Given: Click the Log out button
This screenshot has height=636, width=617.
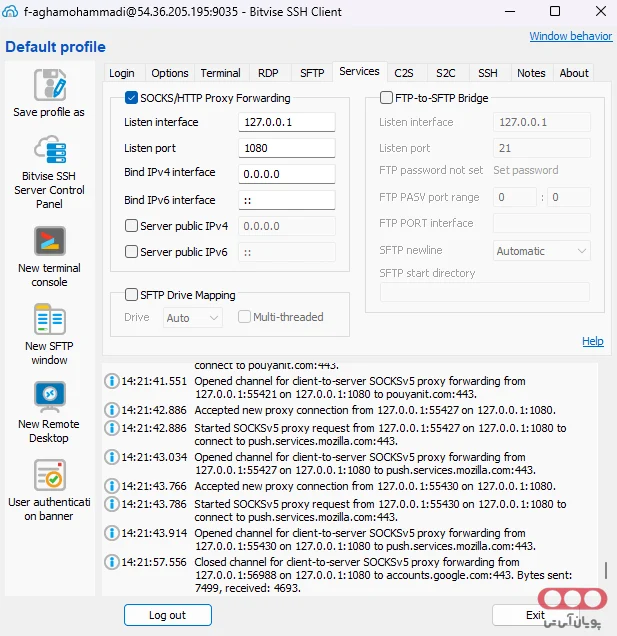Looking at the screenshot, I should (x=168, y=615).
